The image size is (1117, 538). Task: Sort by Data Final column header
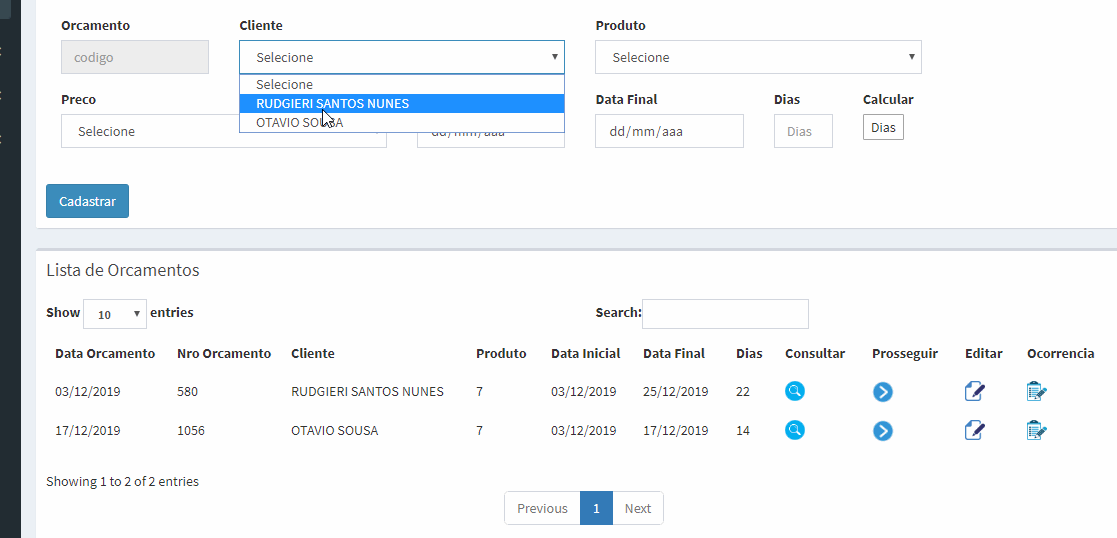674,353
